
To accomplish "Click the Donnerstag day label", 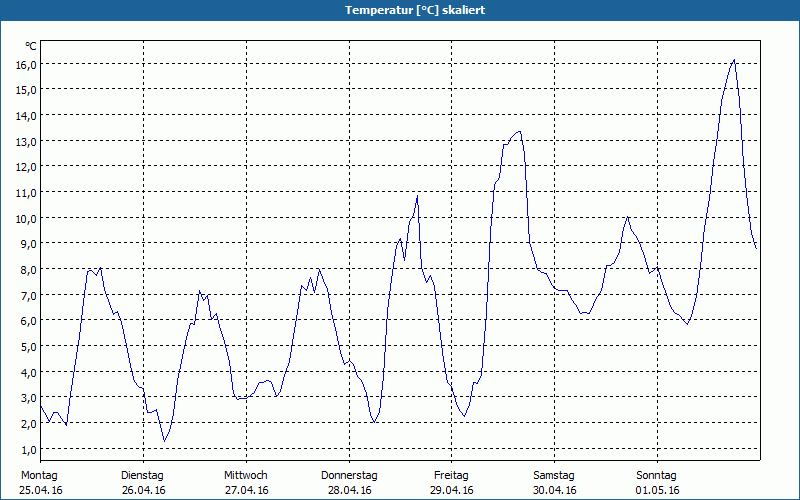I will coord(349,475).
